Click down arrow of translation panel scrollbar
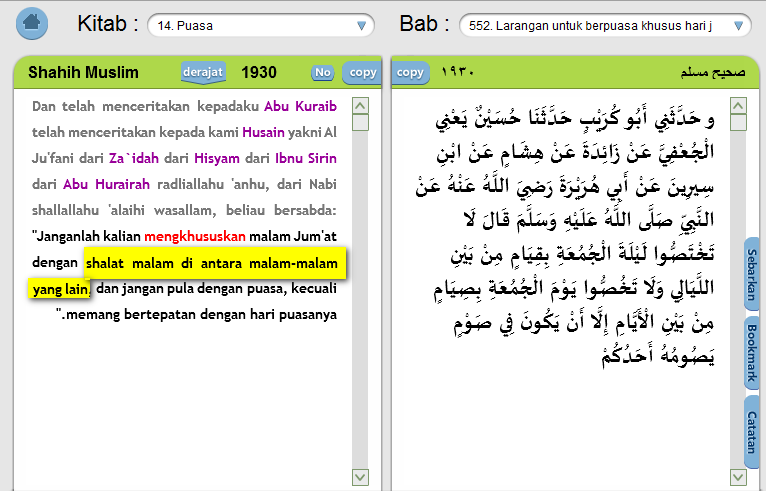 tap(361, 477)
